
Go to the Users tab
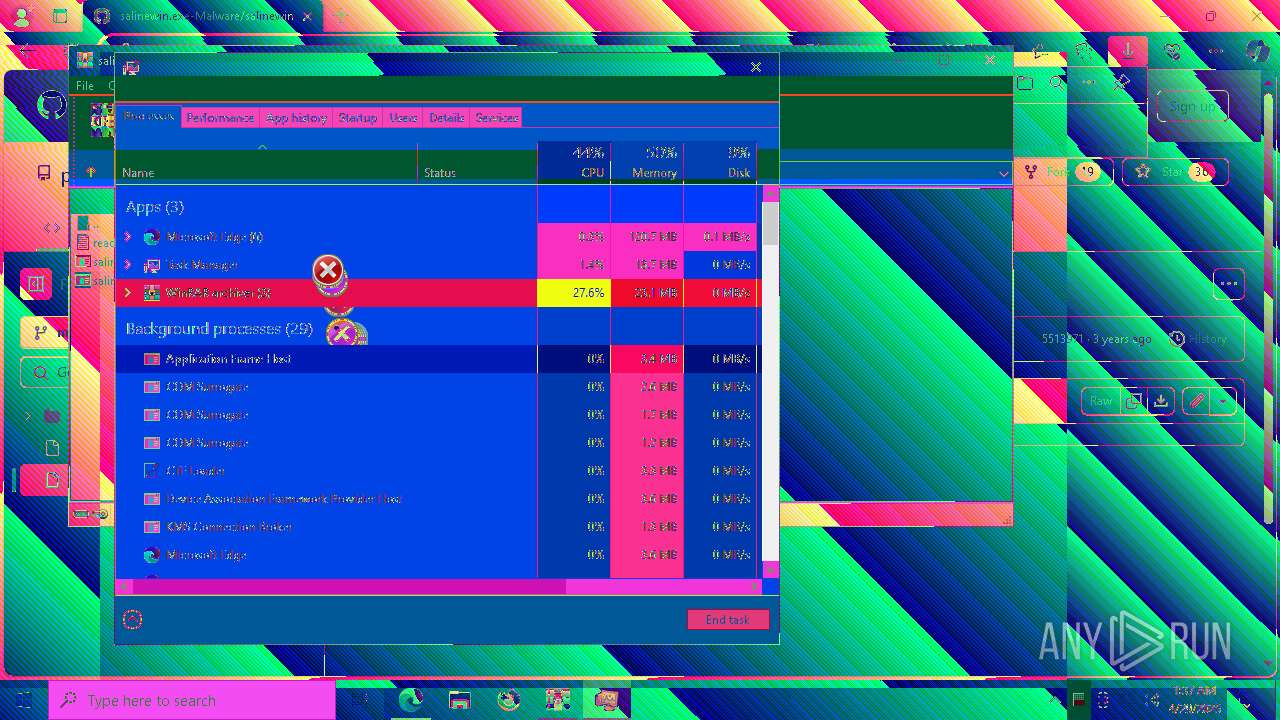pos(403,117)
